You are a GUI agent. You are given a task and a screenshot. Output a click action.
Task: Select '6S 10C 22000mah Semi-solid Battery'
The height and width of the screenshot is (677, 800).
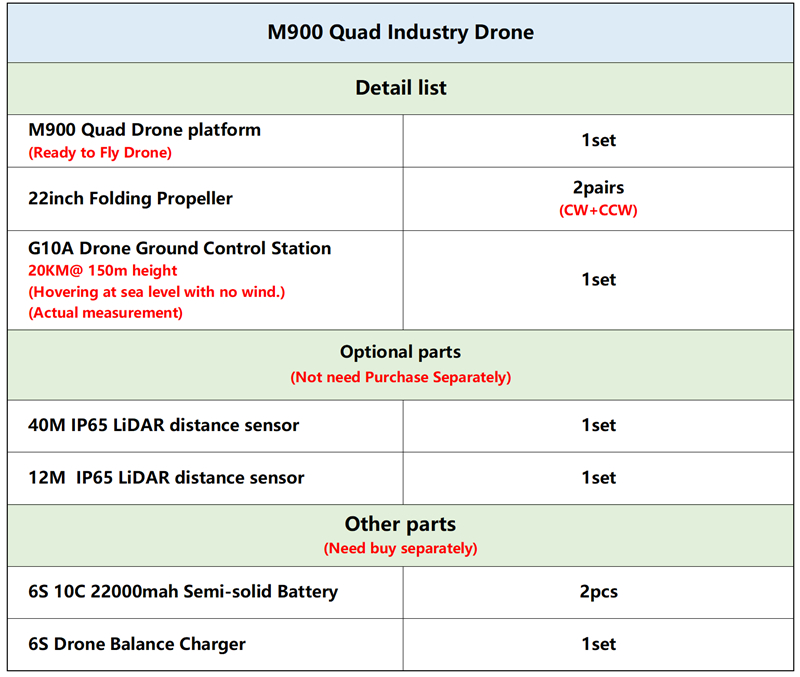183,591
